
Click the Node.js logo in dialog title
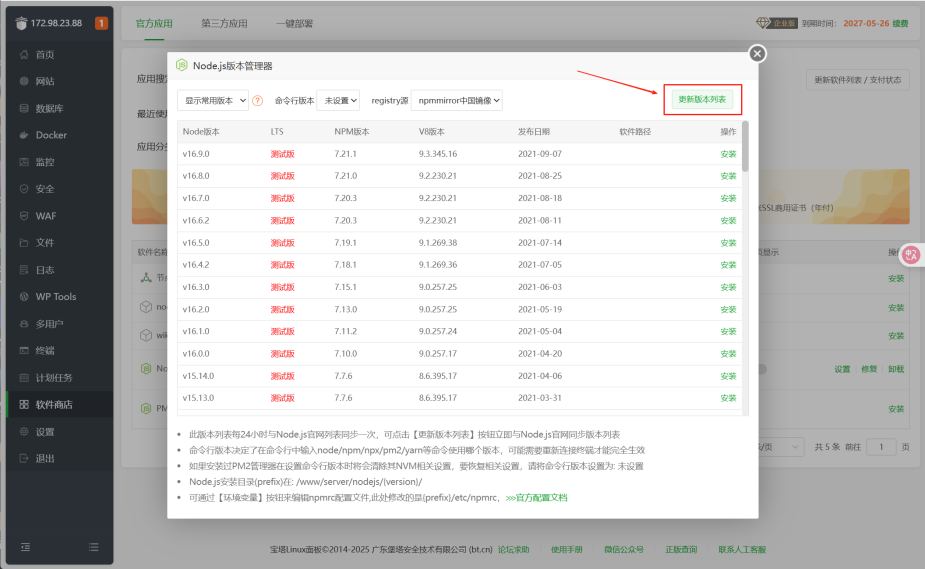[x=182, y=65]
